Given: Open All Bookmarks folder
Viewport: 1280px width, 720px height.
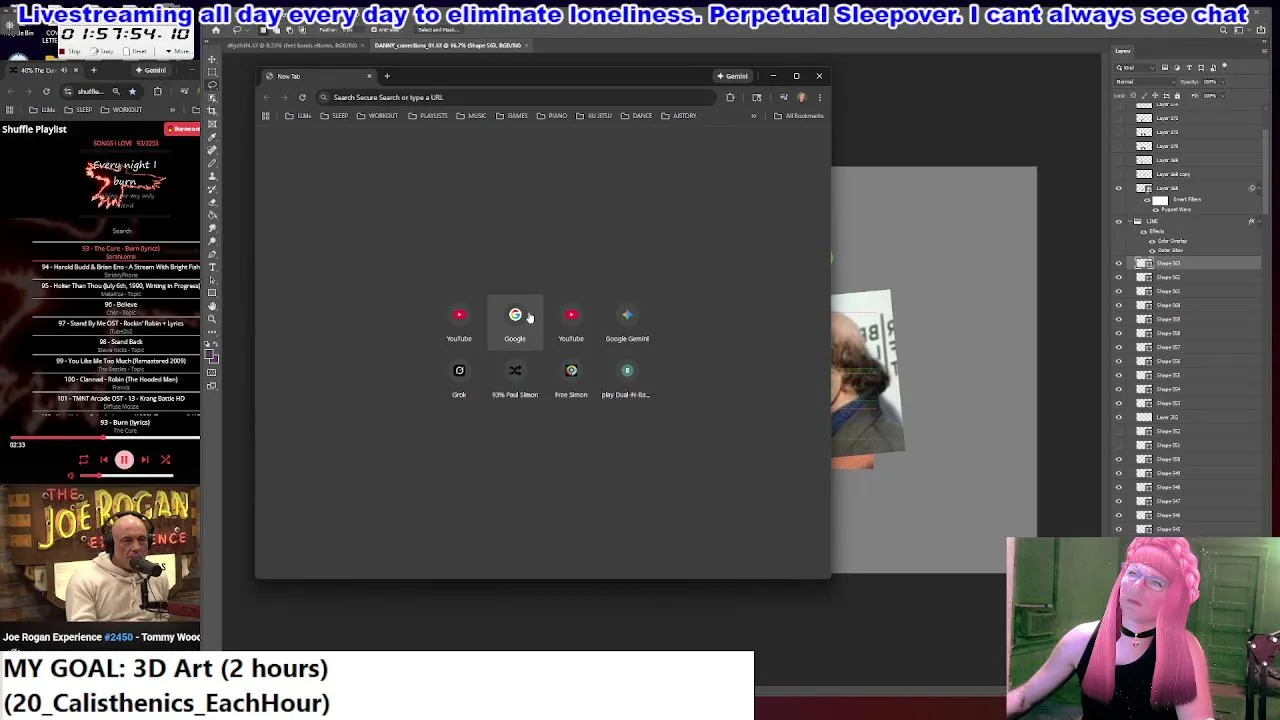Looking at the screenshot, I should pos(798,116).
